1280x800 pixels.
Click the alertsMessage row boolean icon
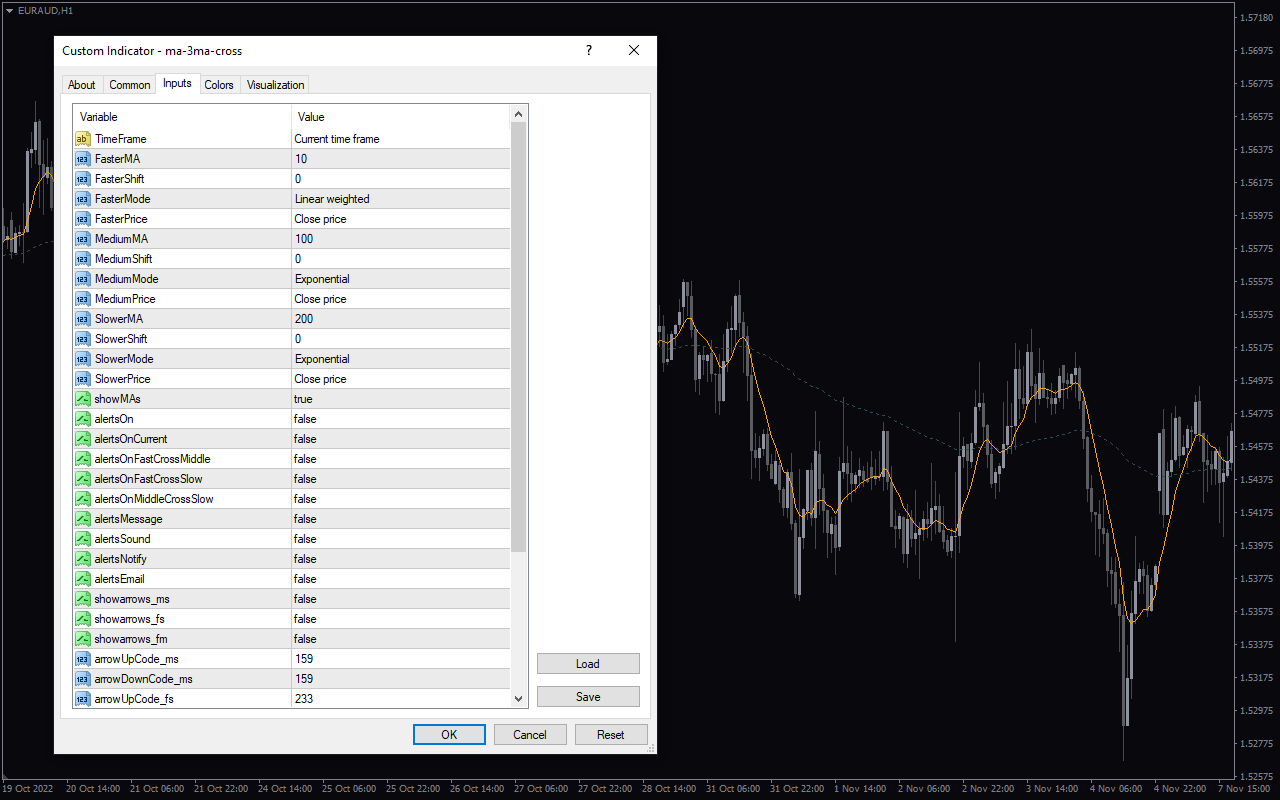tap(83, 519)
